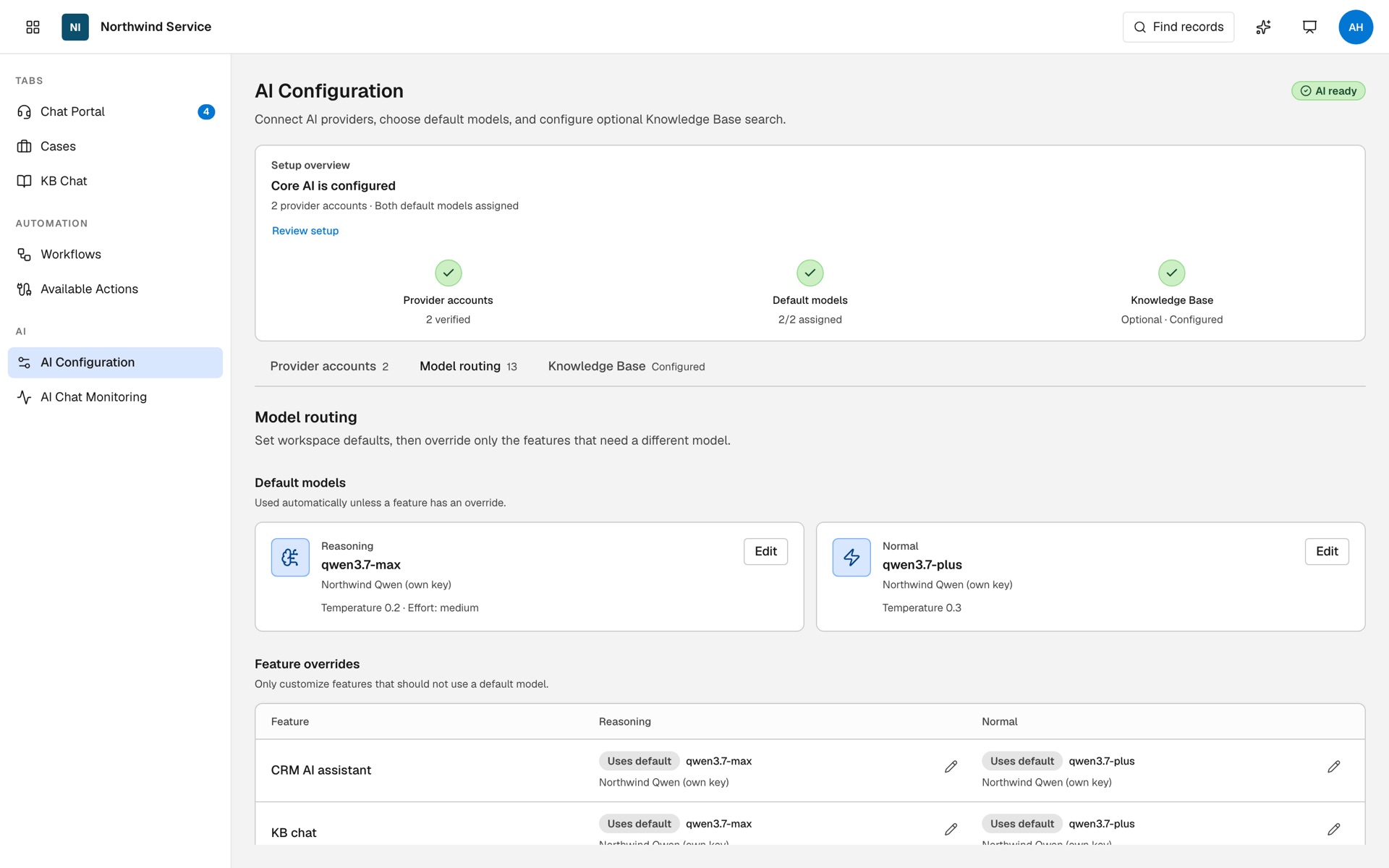1389x868 pixels.
Task: Click the 'Reasoning' column header
Action: click(625, 721)
